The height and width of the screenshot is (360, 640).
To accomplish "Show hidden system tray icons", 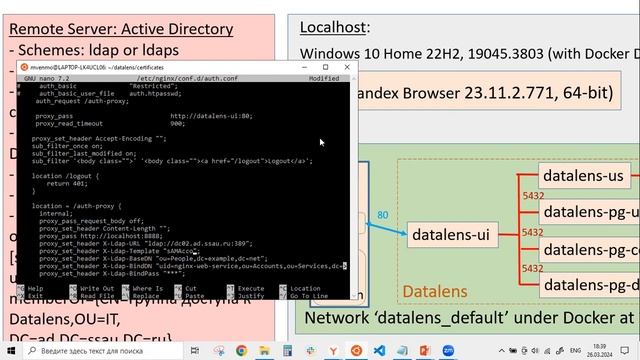I will [502, 351].
